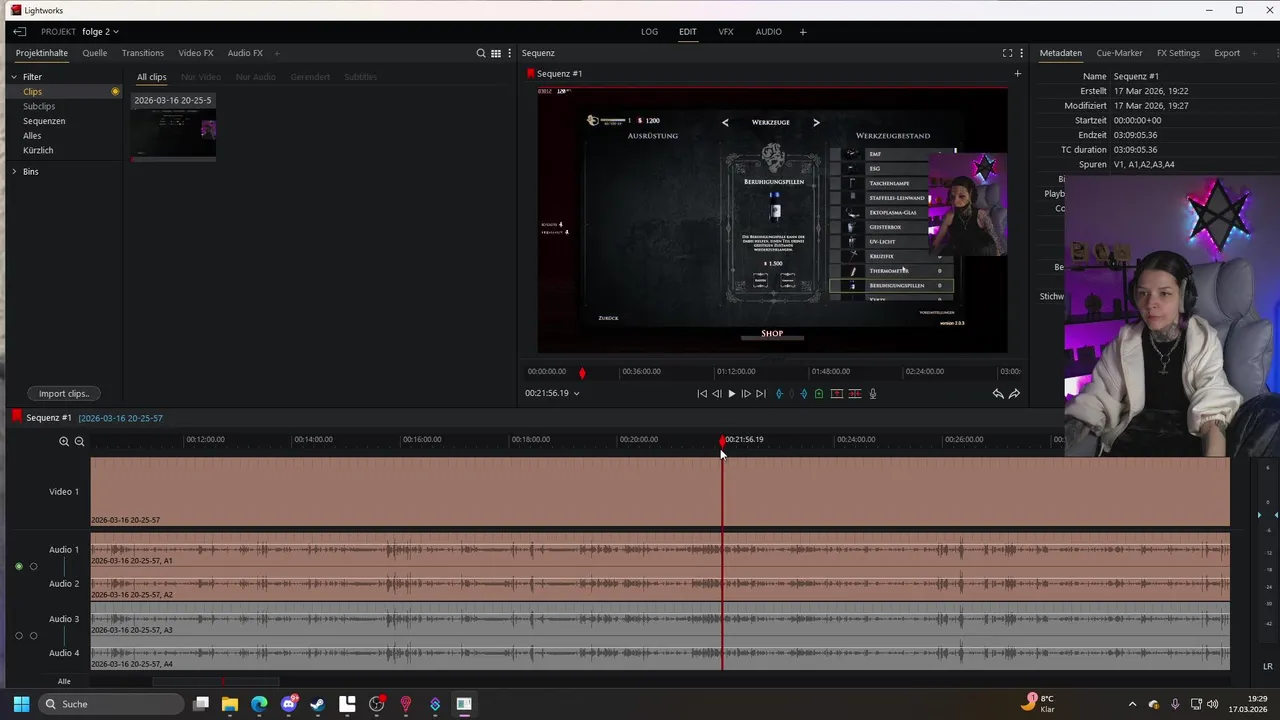1280x720 pixels.
Task: Open File Explorer from the taskbar
Action: 230,704
